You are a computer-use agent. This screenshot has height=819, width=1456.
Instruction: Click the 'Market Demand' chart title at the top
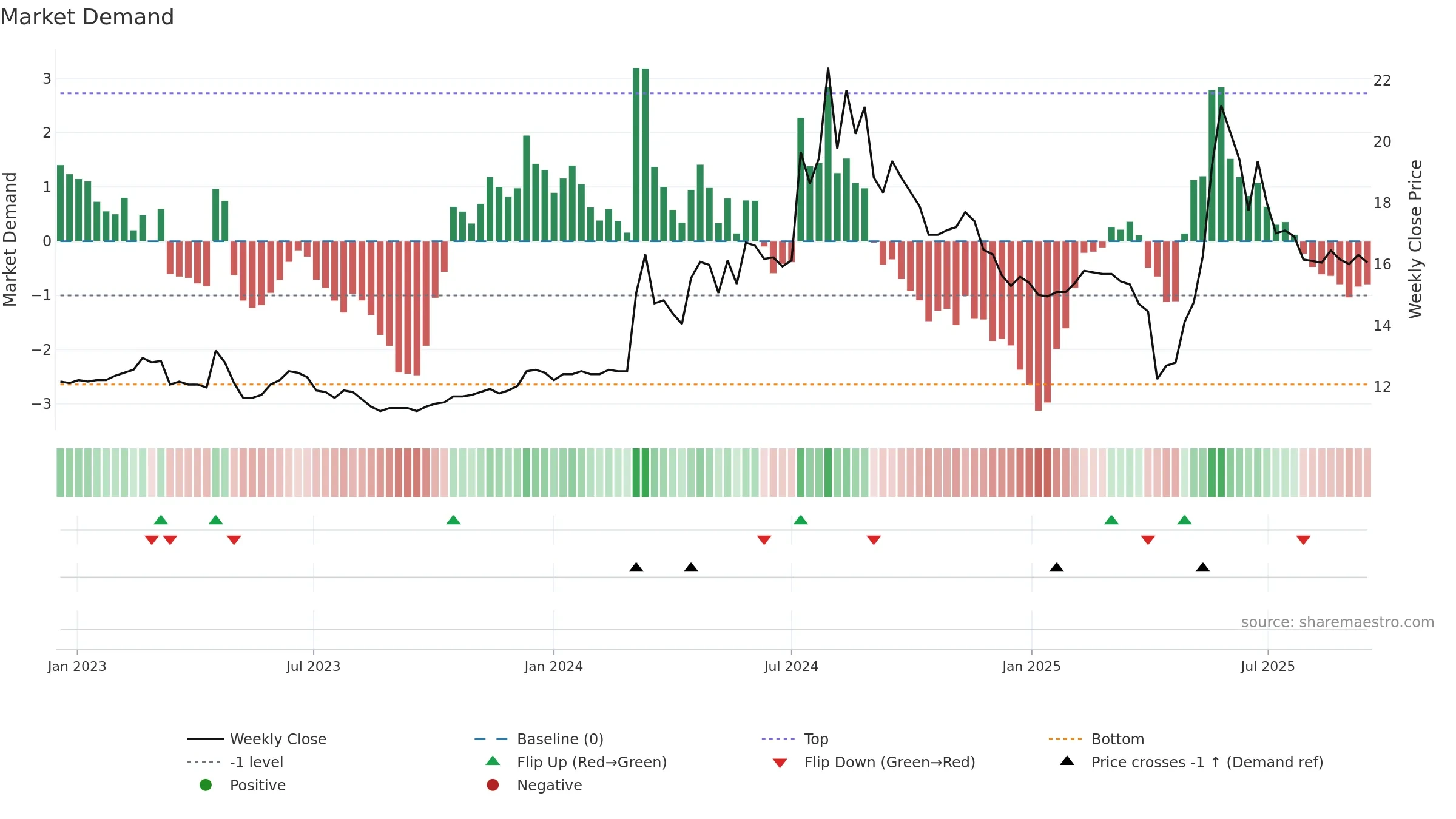pos(87,17)
